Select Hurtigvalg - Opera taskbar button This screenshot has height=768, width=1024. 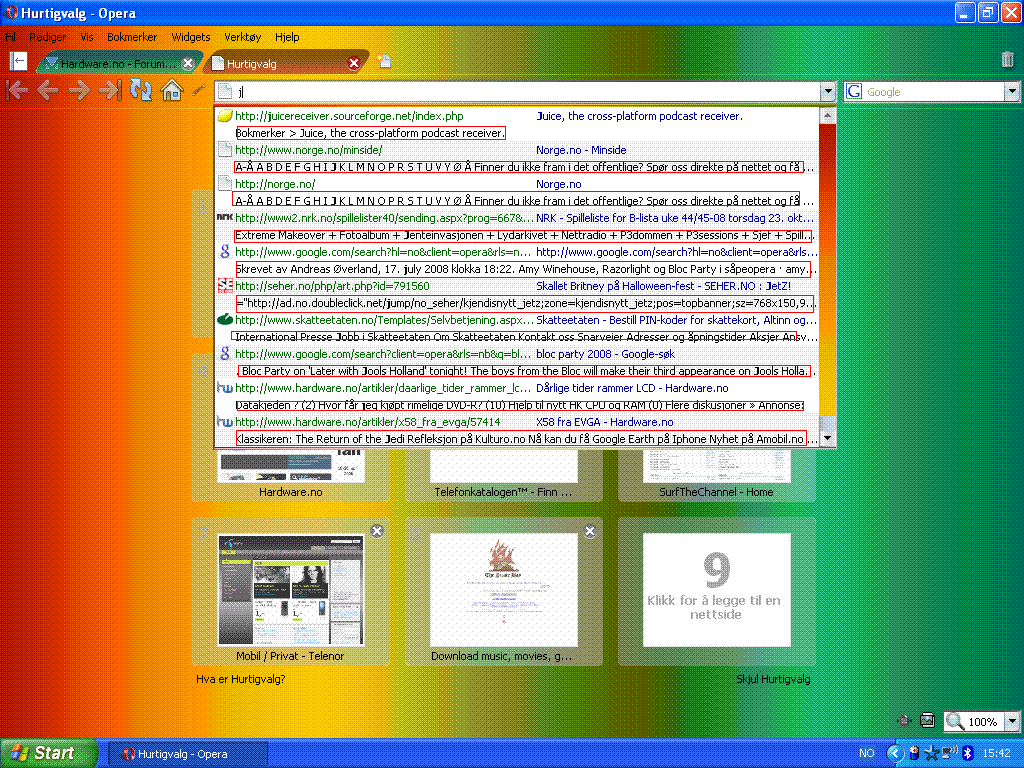tap(187, 754)
